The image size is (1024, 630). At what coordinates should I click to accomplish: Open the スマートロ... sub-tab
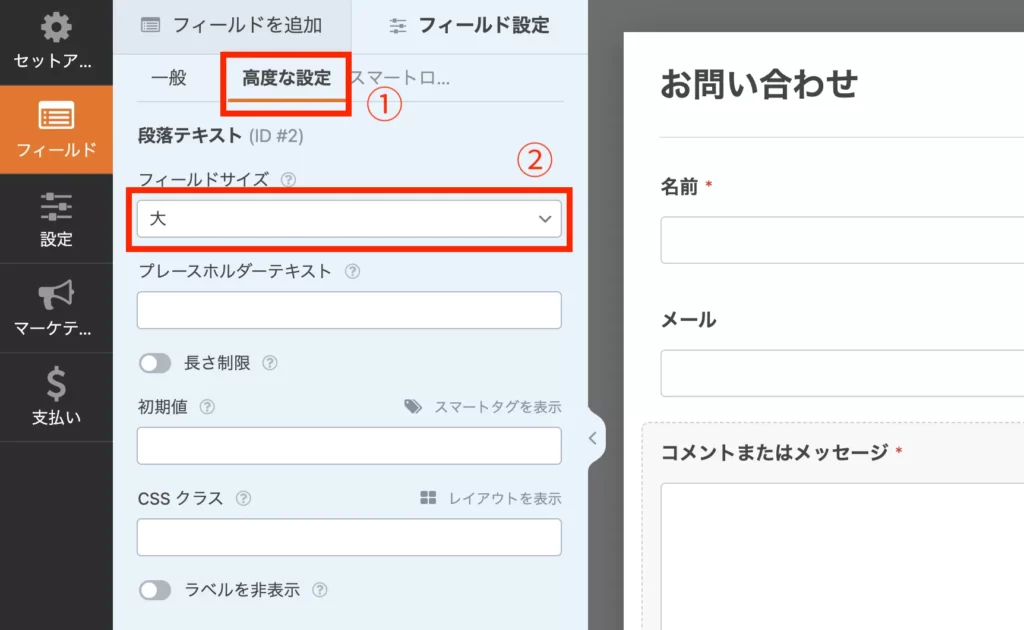400,78
